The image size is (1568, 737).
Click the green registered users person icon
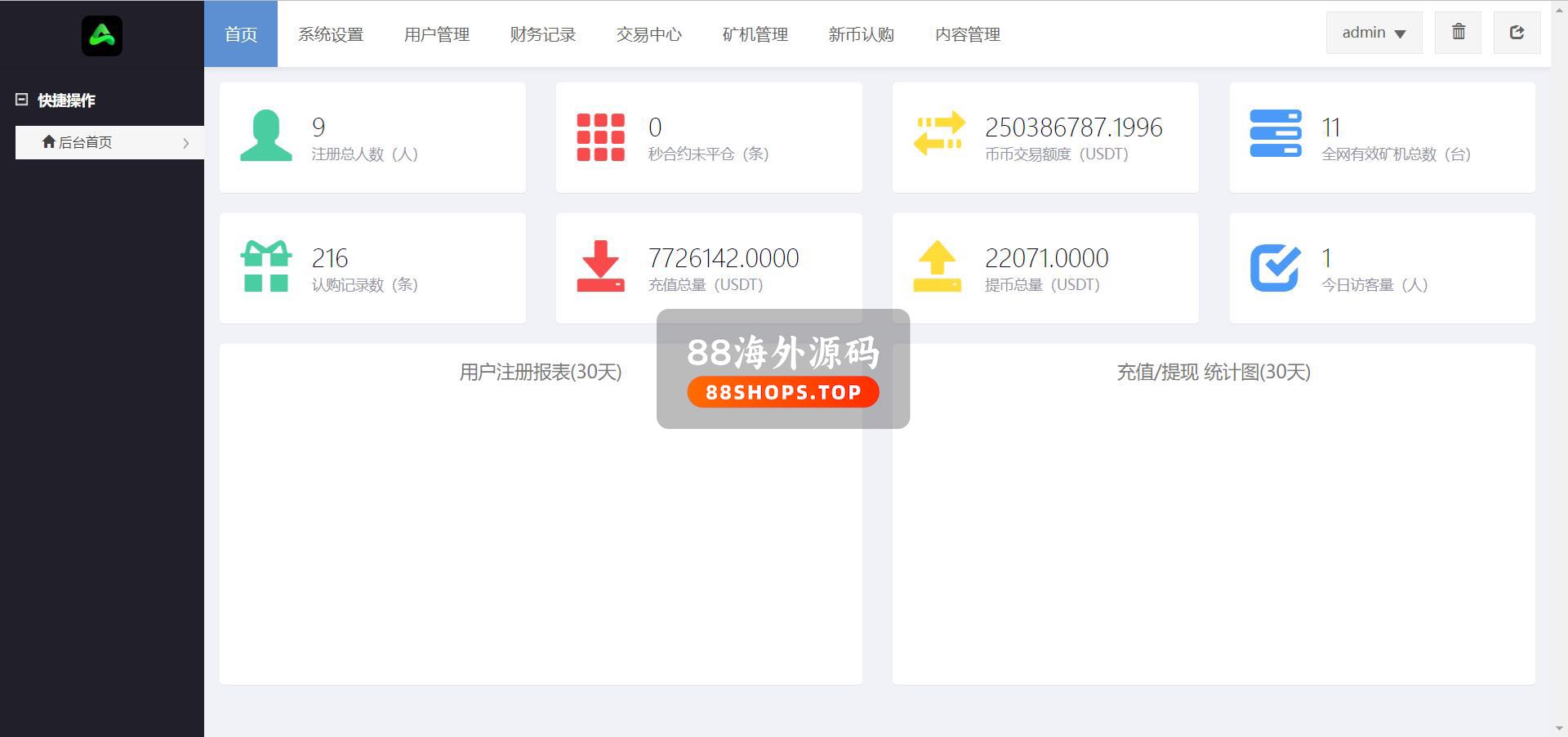[266, 136]
